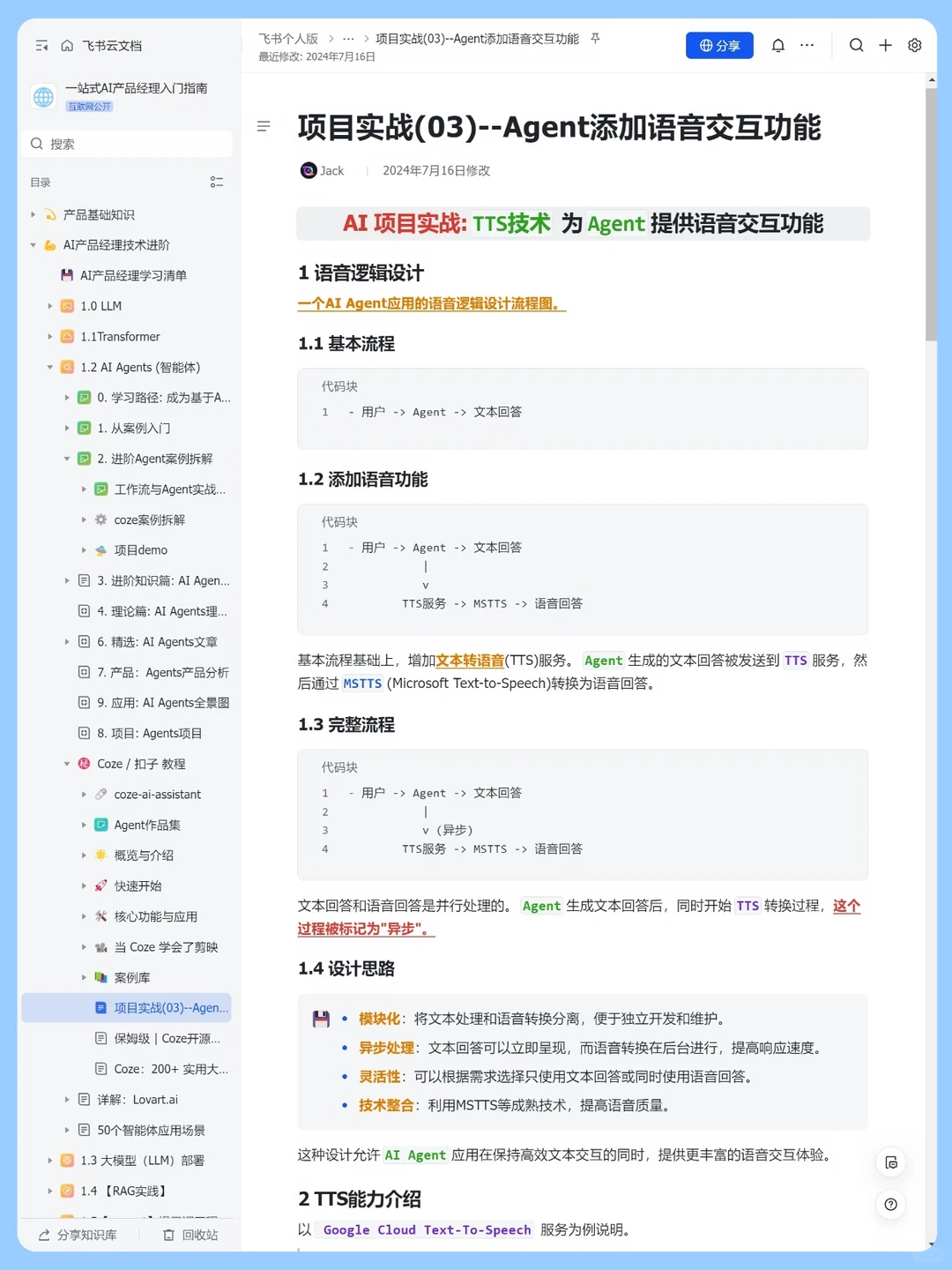Focus the sidebar 搜索 field
Image resolution: width=952 pixels, height=1270 pixels.
tap(127, 144)
